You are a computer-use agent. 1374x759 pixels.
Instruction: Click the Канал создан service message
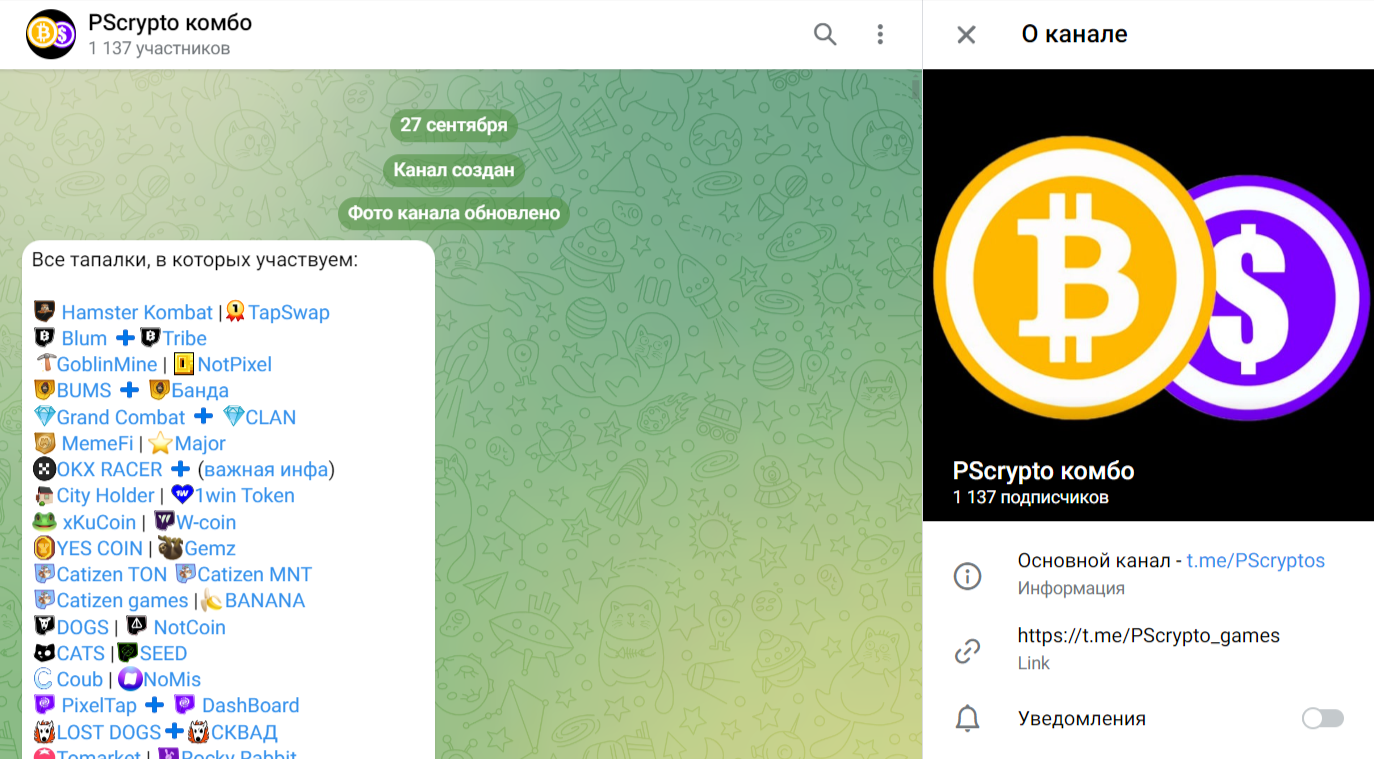click(x=453, y=170)
